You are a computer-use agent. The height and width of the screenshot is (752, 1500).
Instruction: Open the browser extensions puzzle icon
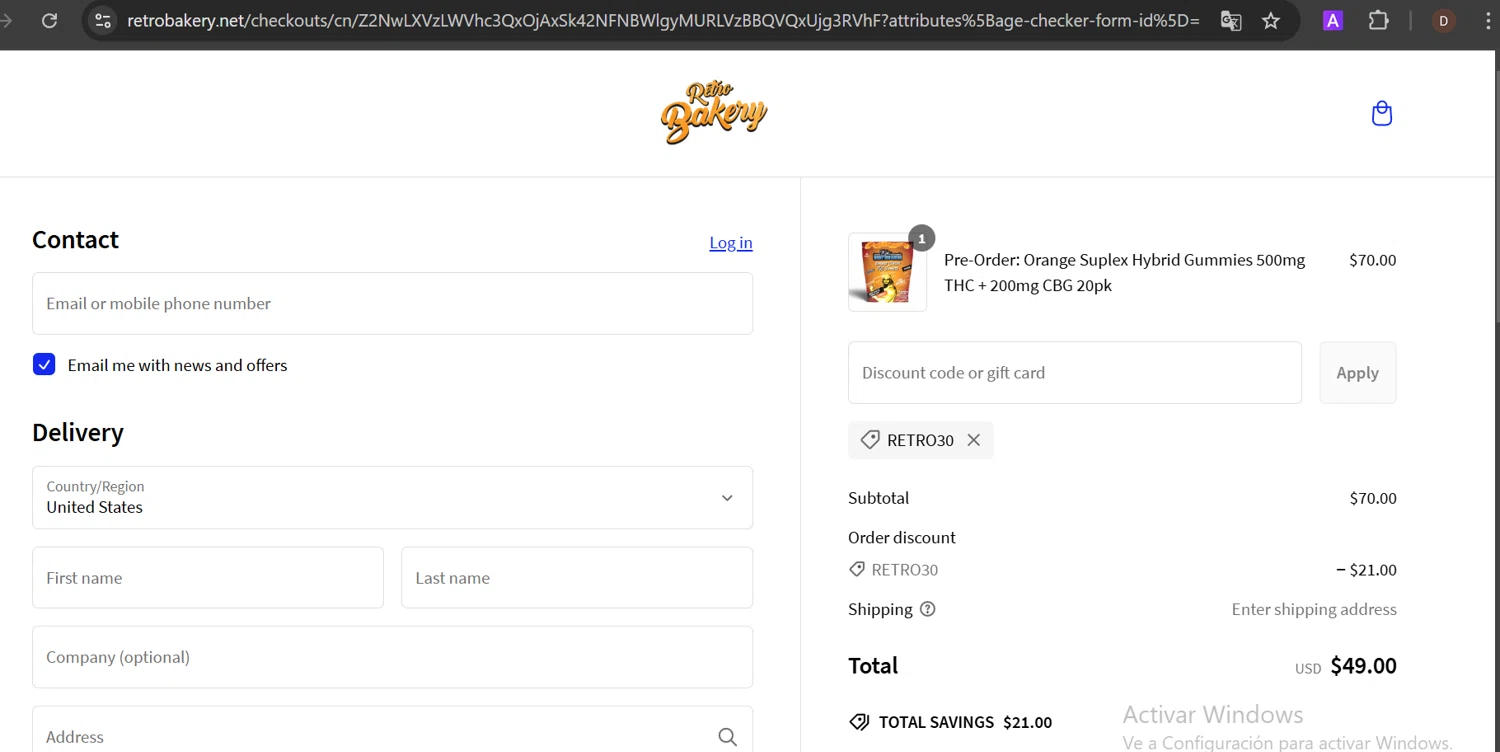[x=1379, y=20]
